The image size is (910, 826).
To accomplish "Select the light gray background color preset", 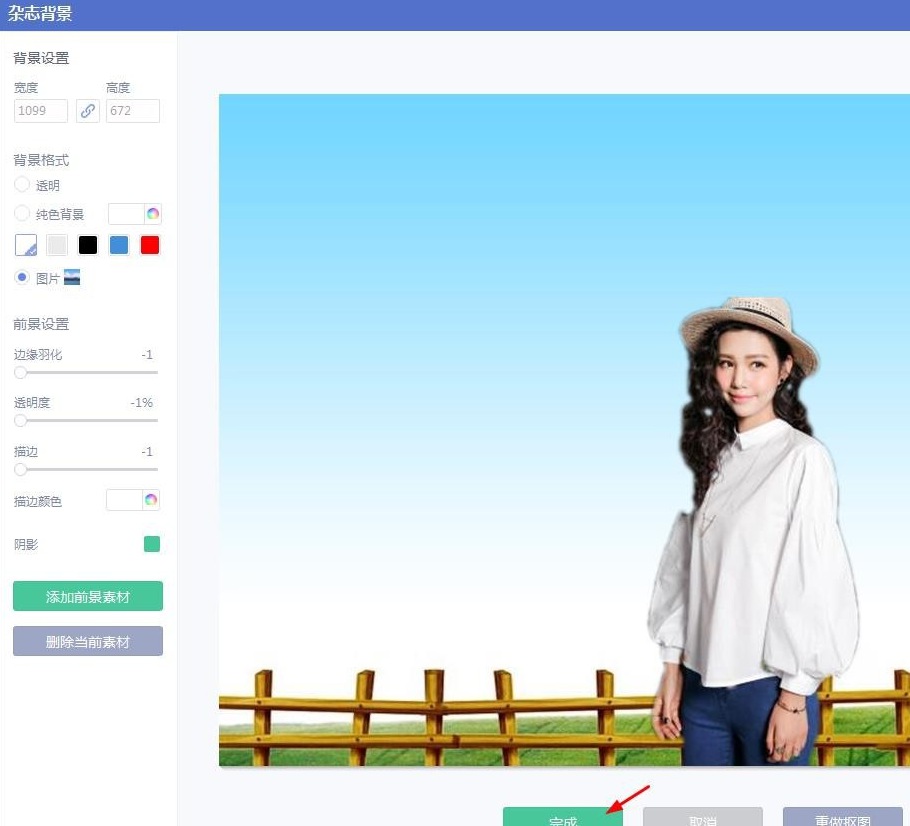I will [56, 245].
